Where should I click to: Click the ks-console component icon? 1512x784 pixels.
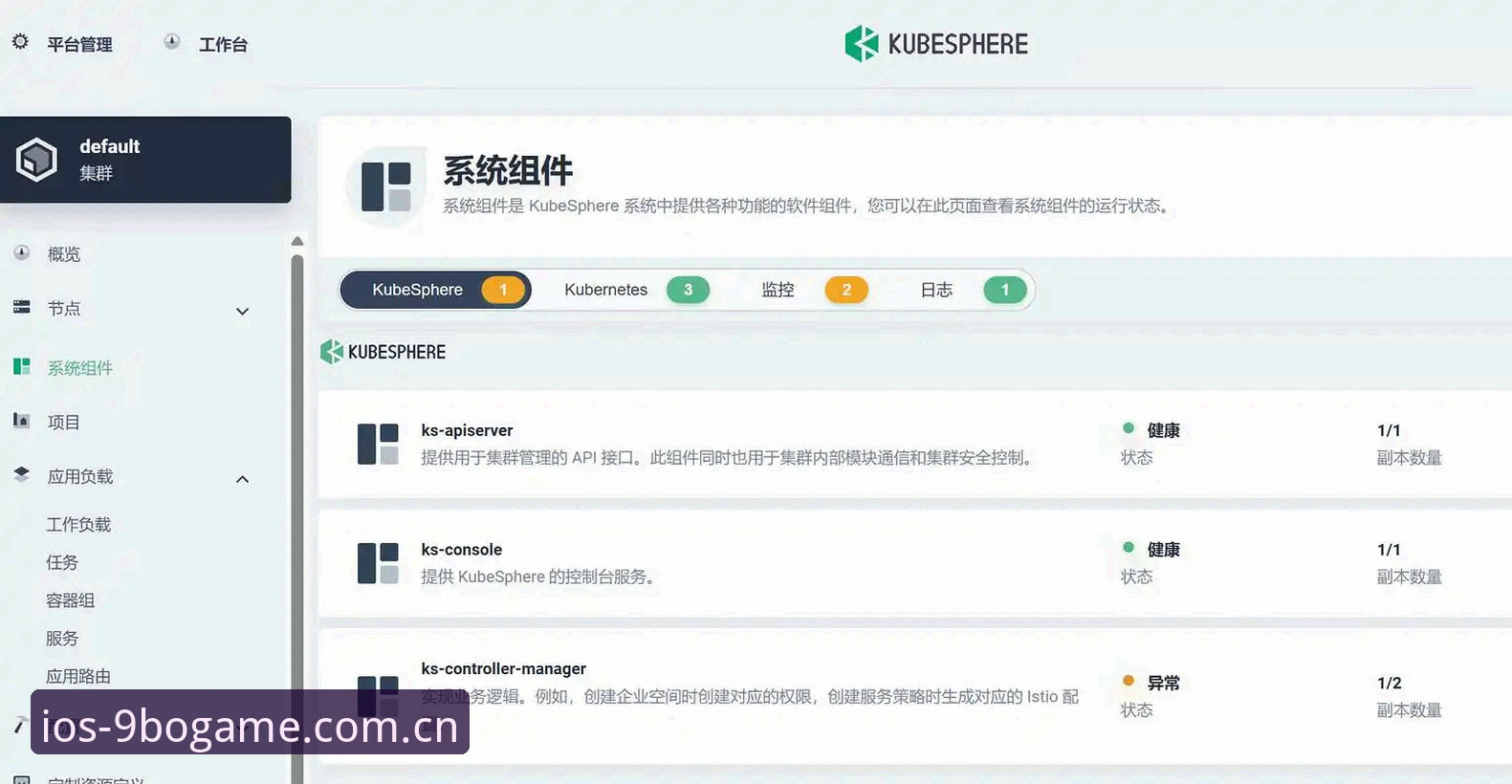378,563
